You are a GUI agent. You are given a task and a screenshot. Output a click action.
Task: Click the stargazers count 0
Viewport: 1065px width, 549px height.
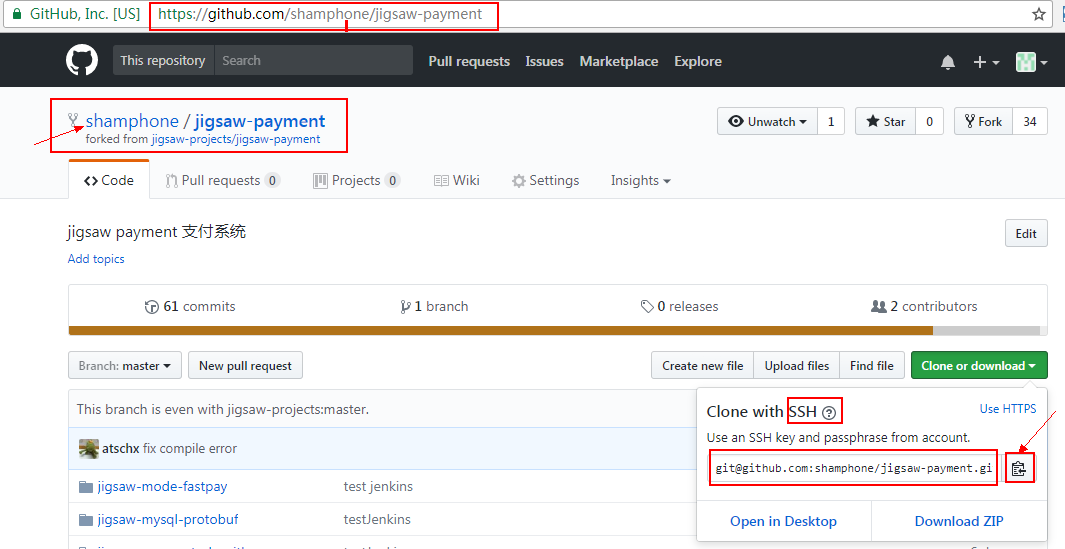click(x=929, y=122)
